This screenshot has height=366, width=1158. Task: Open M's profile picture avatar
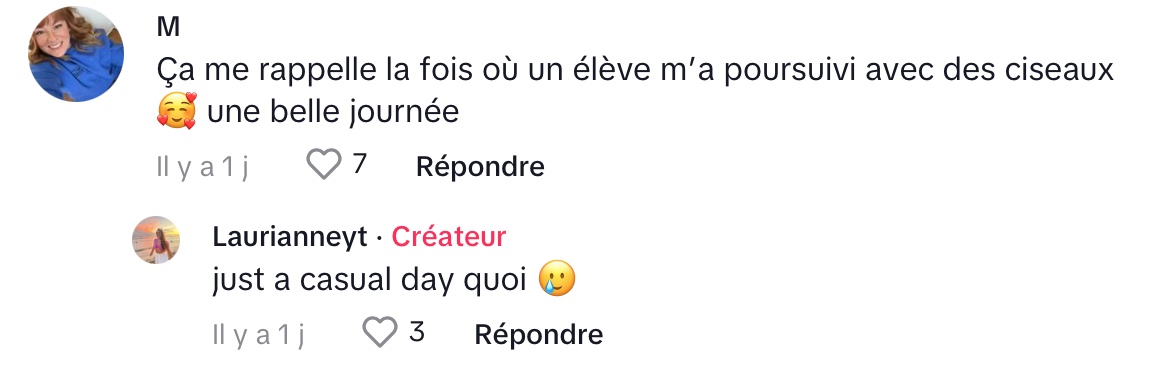point(76,54)
